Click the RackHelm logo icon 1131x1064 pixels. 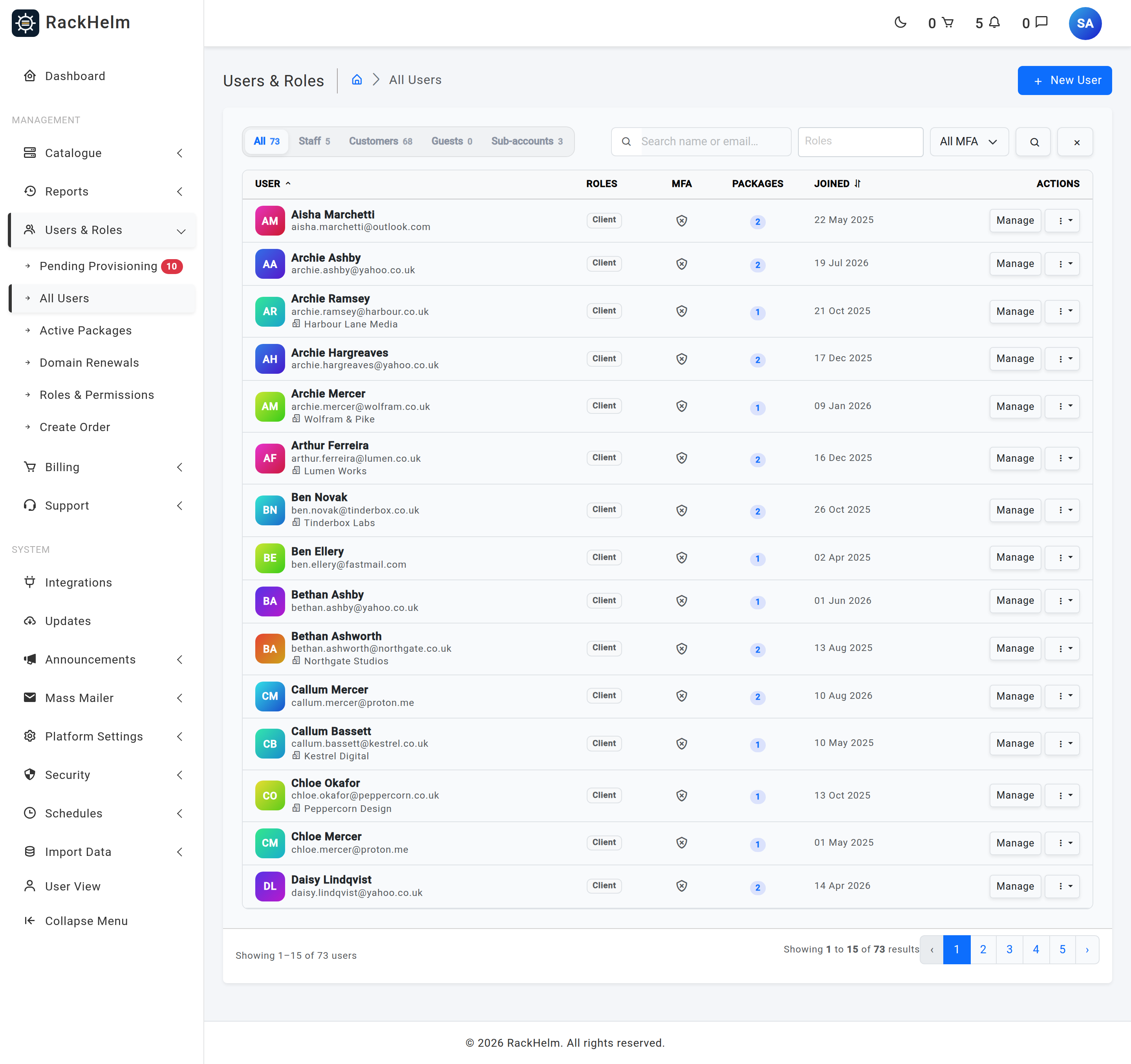(26, 23)
